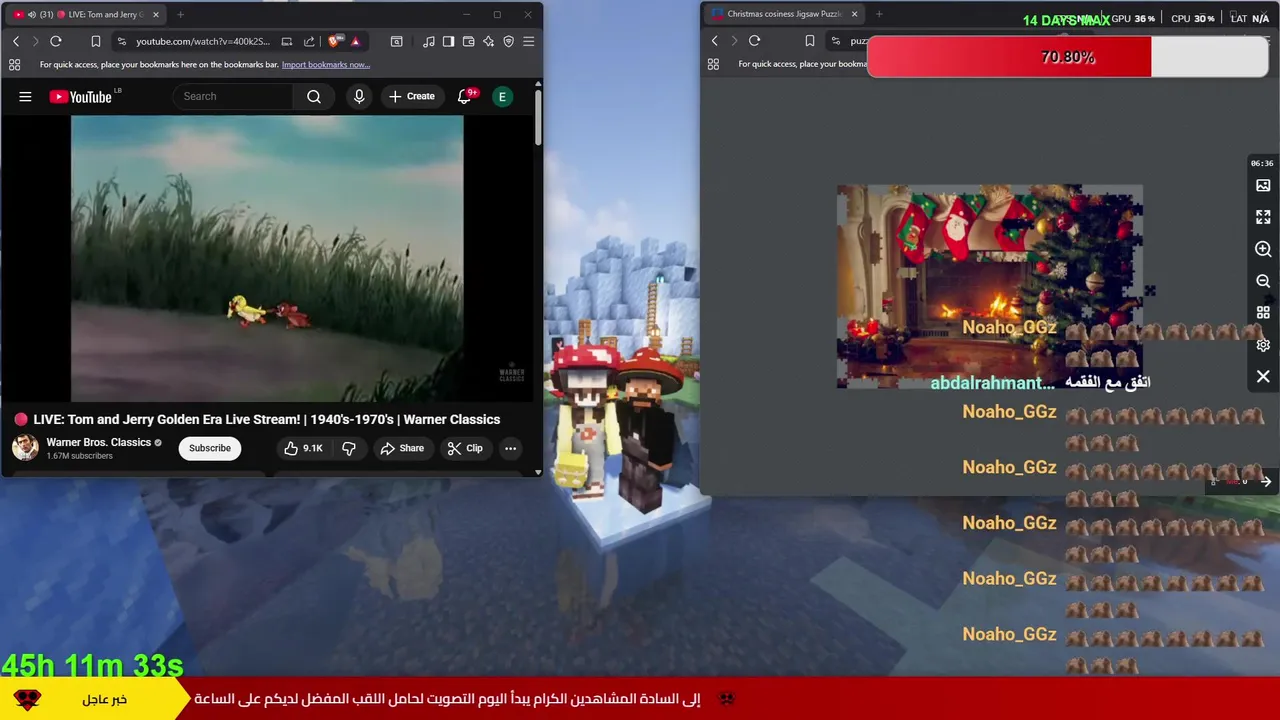Zoom out on the jigsaw puzzle
The height and width of the screenshot is (720, 1280).
pos(1263,281)
